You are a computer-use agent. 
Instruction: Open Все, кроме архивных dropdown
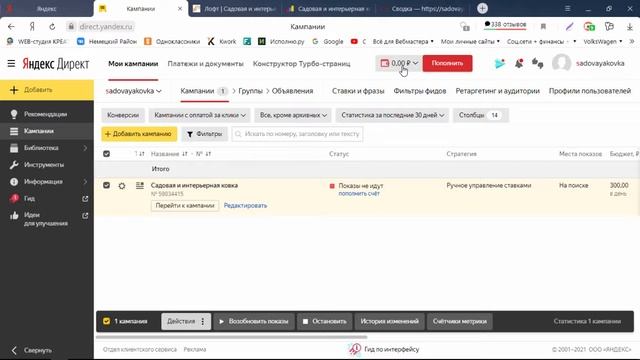(293, 115)
